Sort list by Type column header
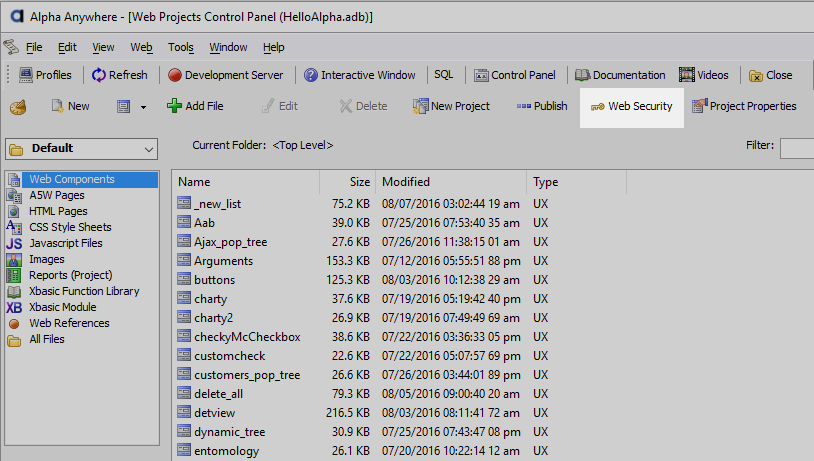 (x=576, y=182)
